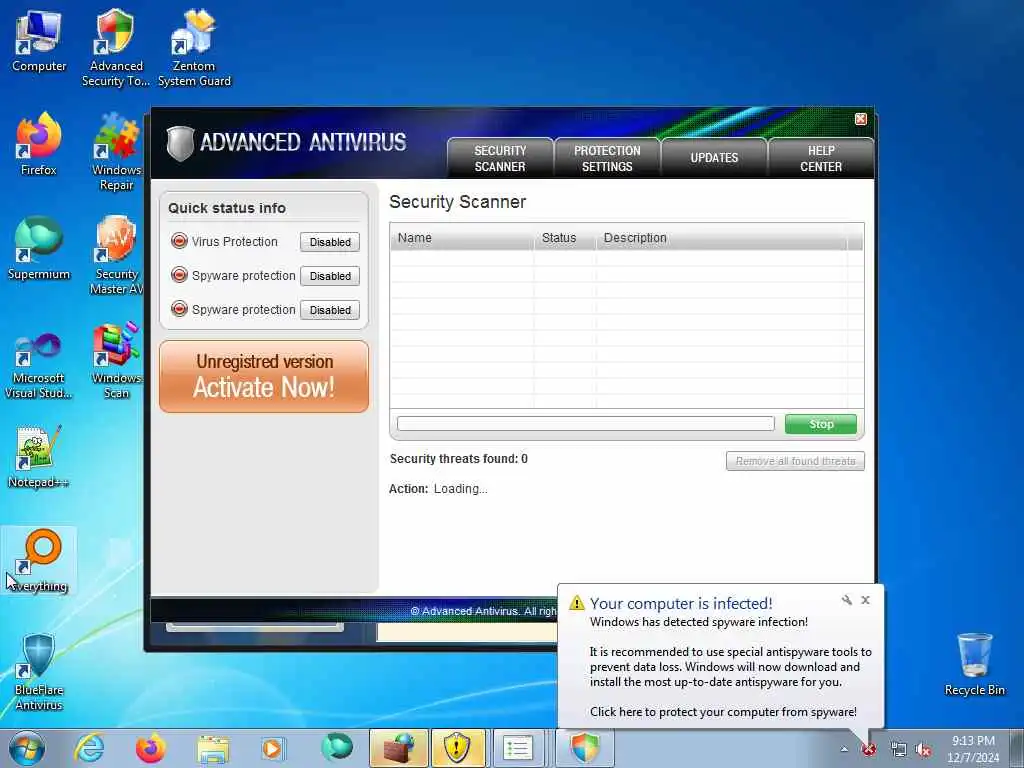The height and width of the screenshot is (768, 1024).
Task: Close the Advanced Antivirus window
Action: 861,119
